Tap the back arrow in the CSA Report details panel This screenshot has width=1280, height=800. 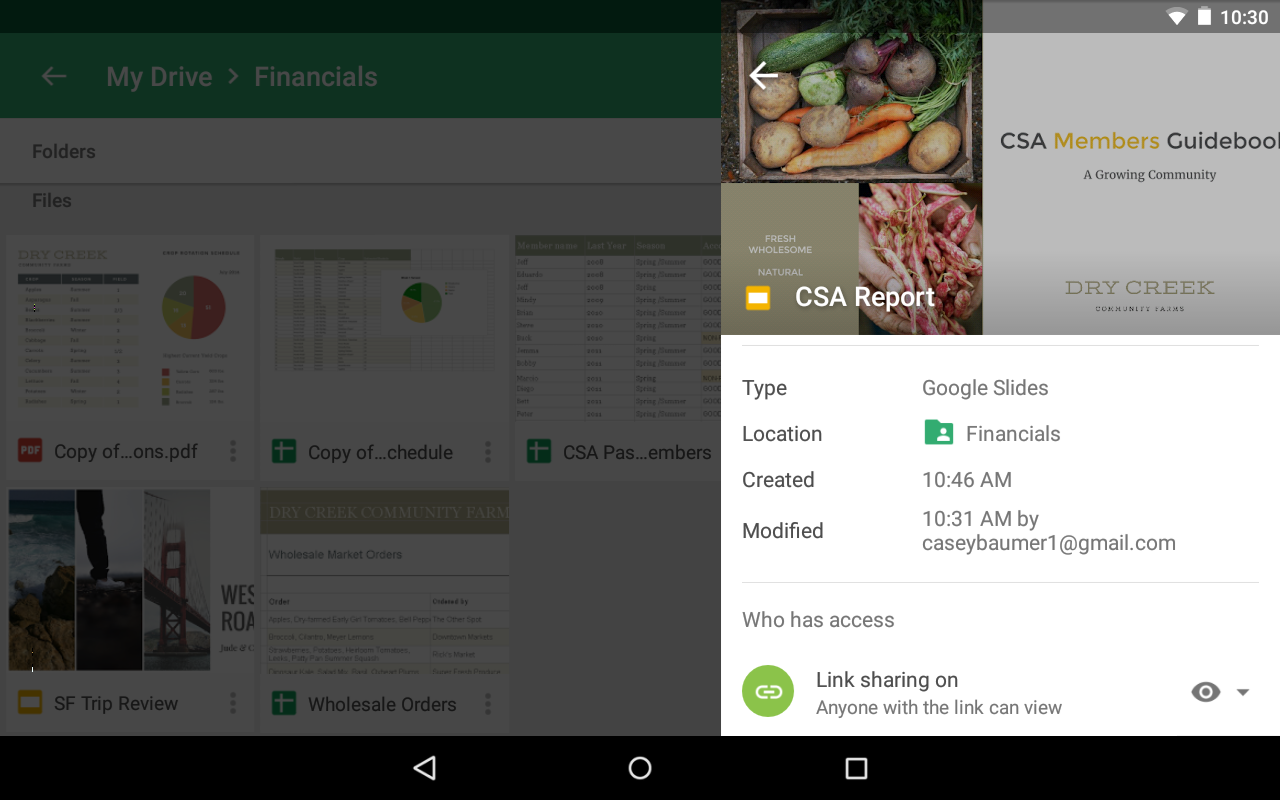764,75
